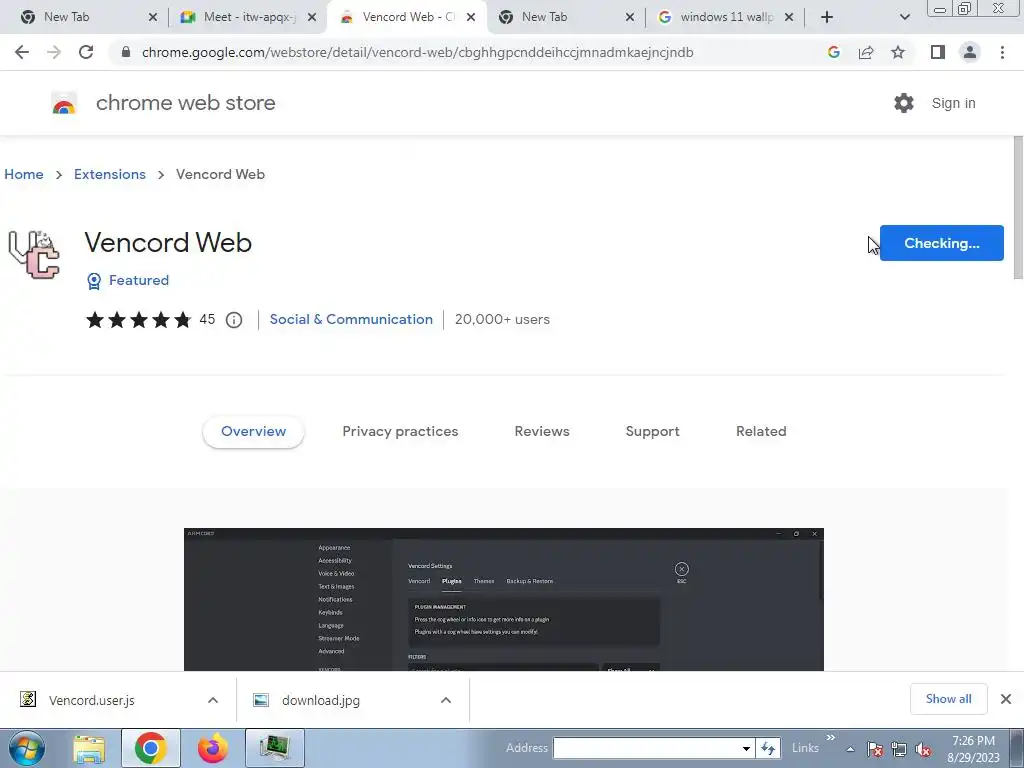The width and height of the screenshot is (1024, 768).
Task: Click the taskbar Address input field
Action: pos(646,748)
